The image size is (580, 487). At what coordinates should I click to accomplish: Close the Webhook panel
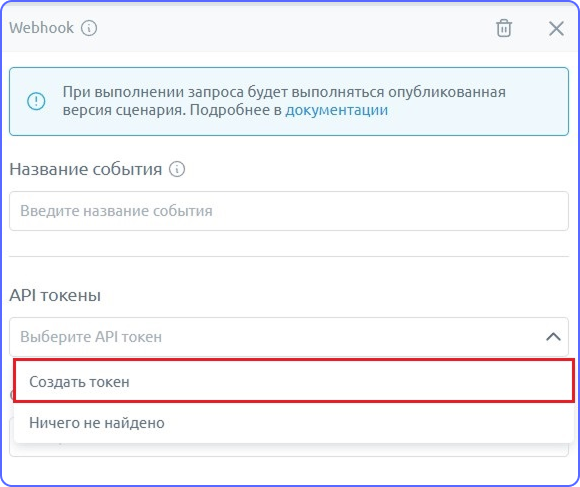click(556, 28)
